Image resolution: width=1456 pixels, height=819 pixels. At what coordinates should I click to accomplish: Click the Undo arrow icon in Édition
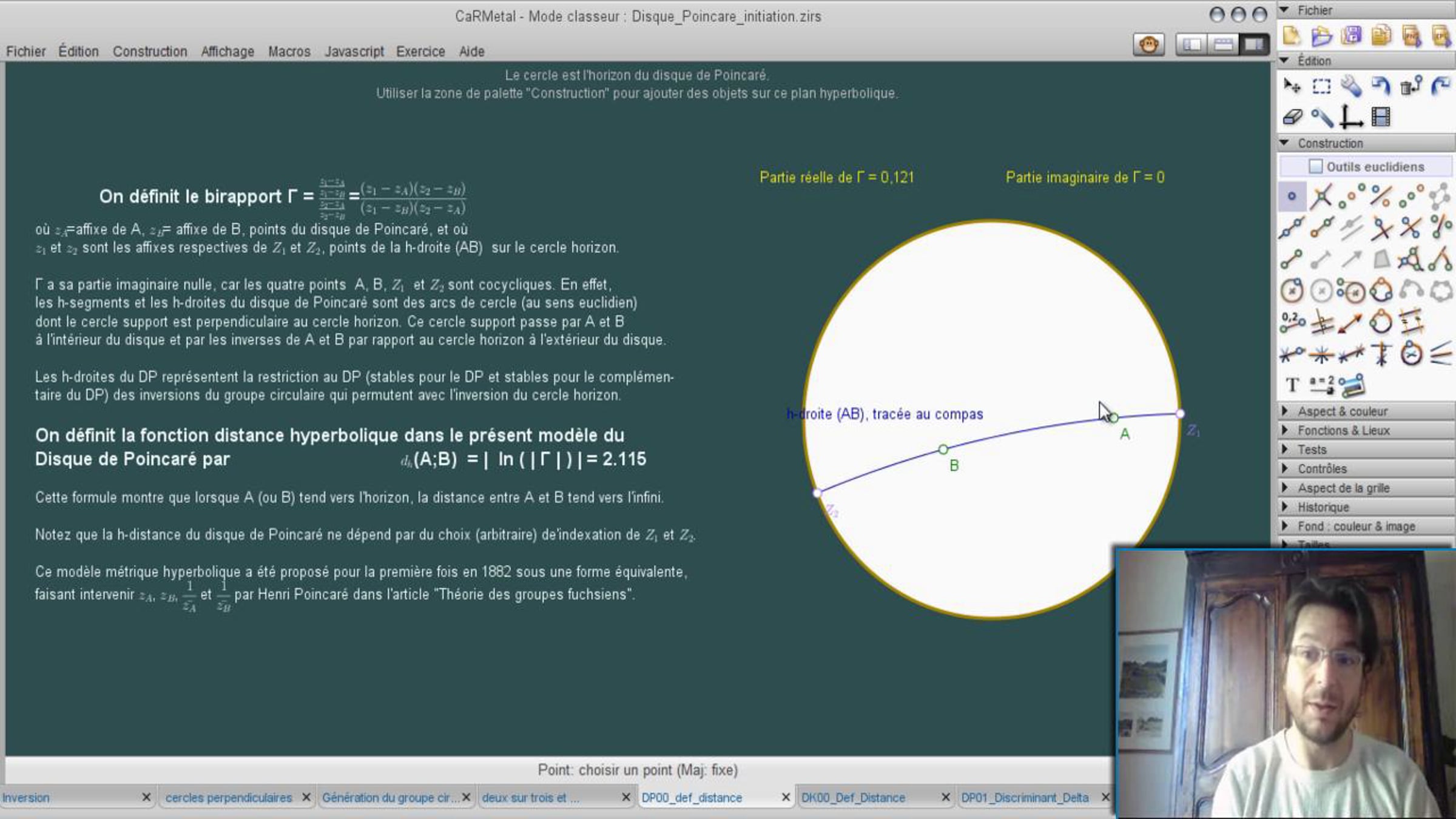[1381, 86]
